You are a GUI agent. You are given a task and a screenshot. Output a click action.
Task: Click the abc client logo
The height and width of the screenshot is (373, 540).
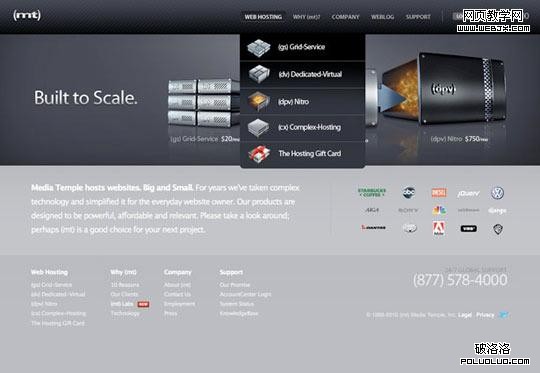point(409,193)
